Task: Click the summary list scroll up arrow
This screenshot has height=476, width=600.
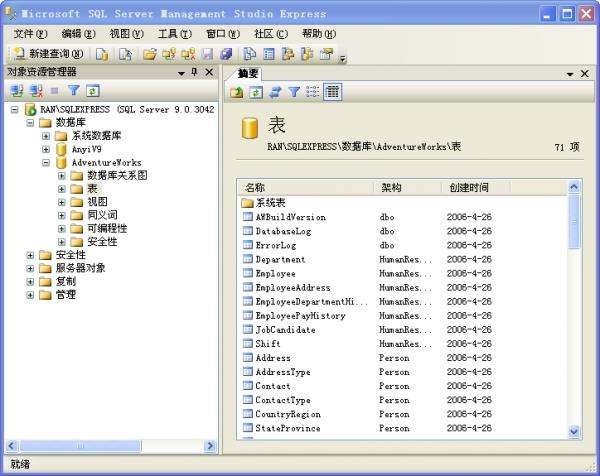Action: [x=574, y=187]
